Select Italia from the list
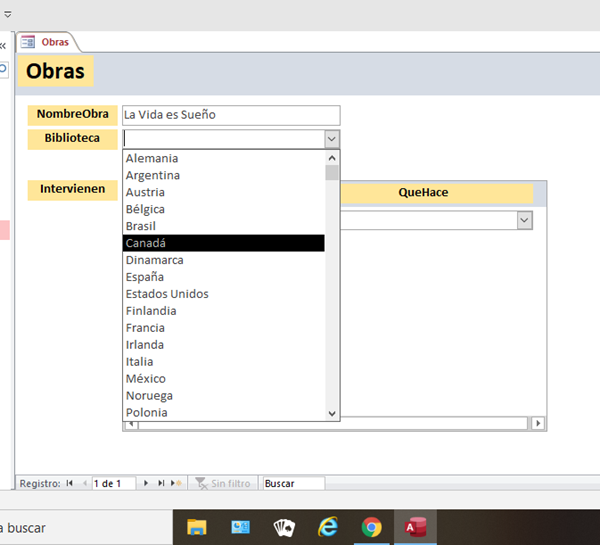The width and height of the screenshot is (600, 545). [x=223, y=361]
